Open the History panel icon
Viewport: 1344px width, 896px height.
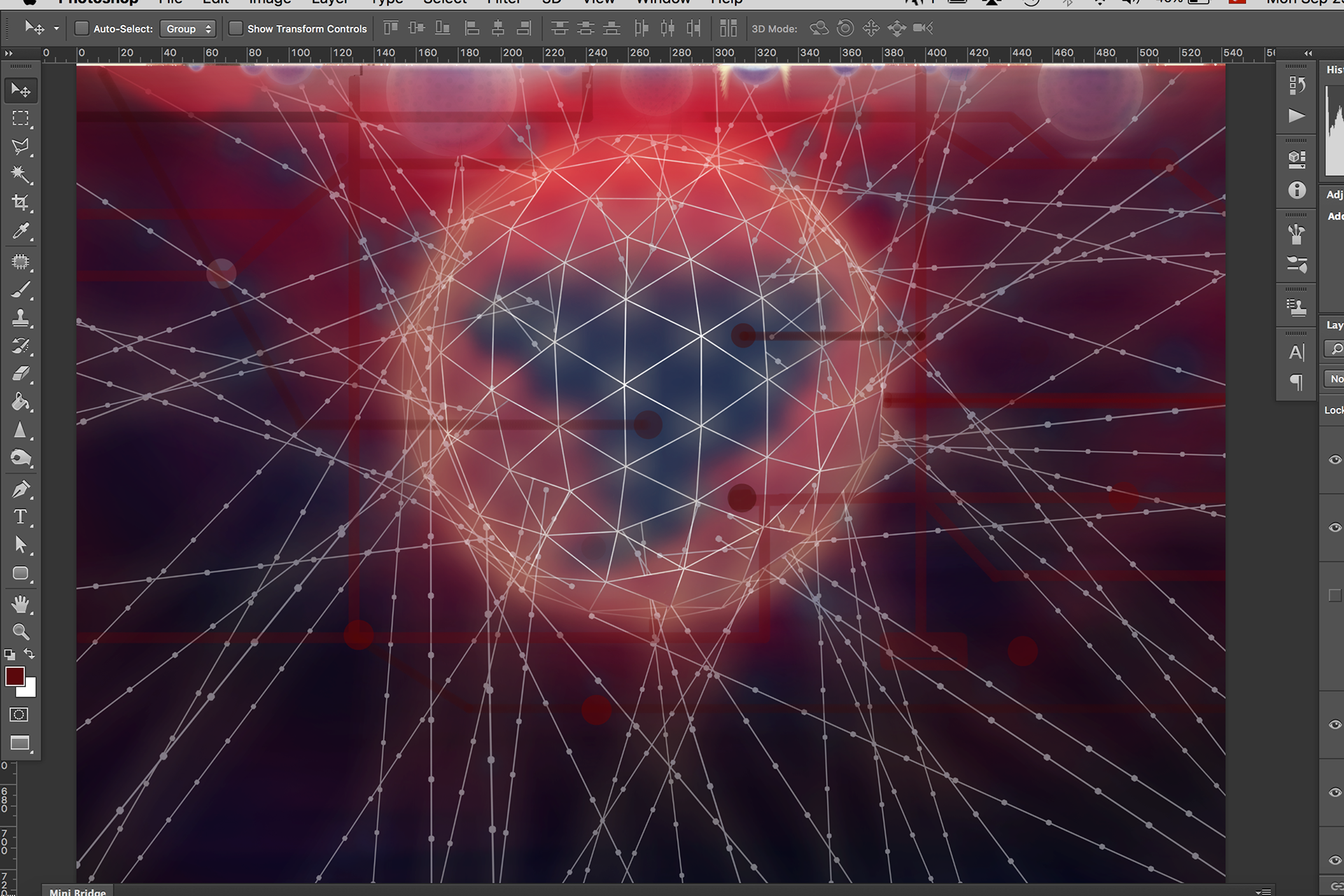coord(1296,85)
